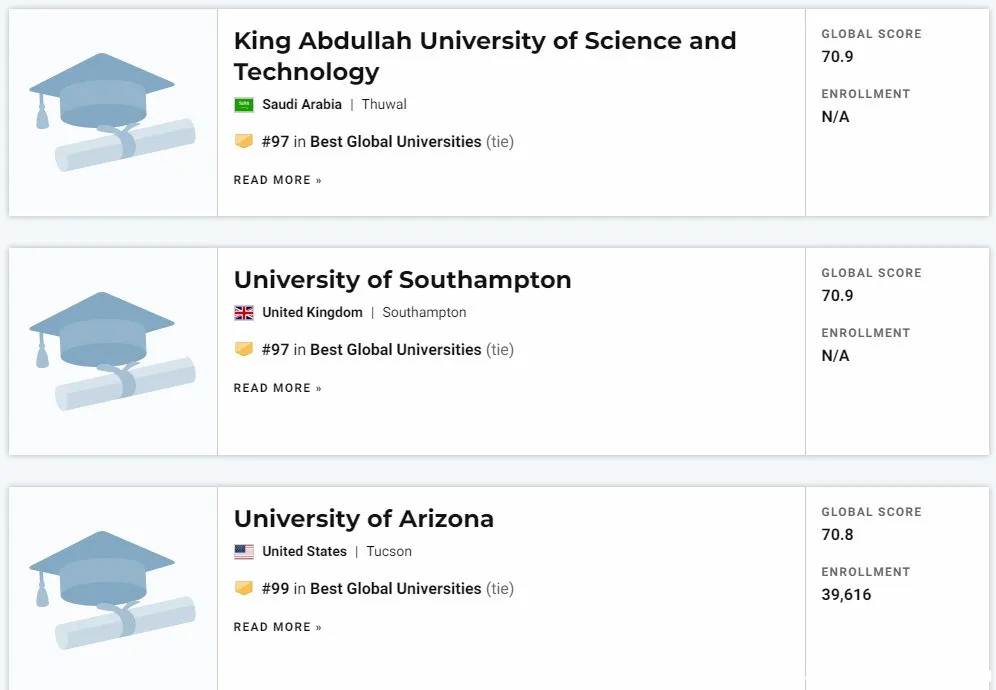
Task: Click the ranking badge icon beside Southampton's #97
Action: [x=244, y=349]
